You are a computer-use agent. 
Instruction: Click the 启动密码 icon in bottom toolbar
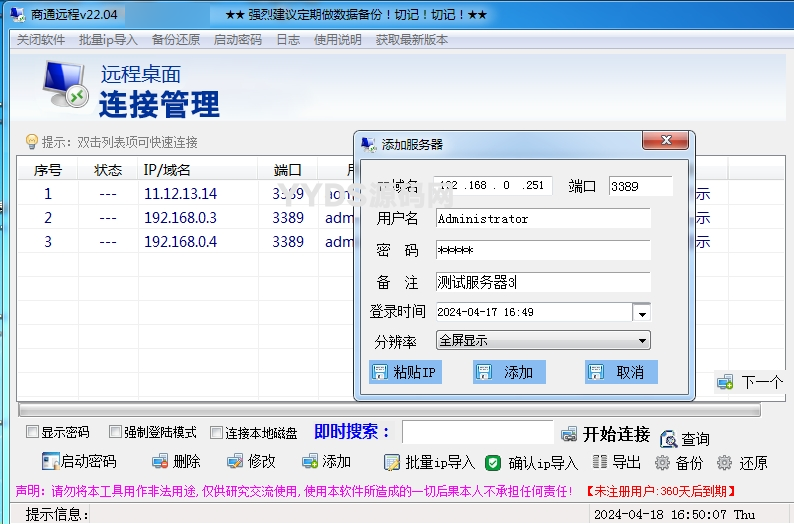[x=51, y=462]
